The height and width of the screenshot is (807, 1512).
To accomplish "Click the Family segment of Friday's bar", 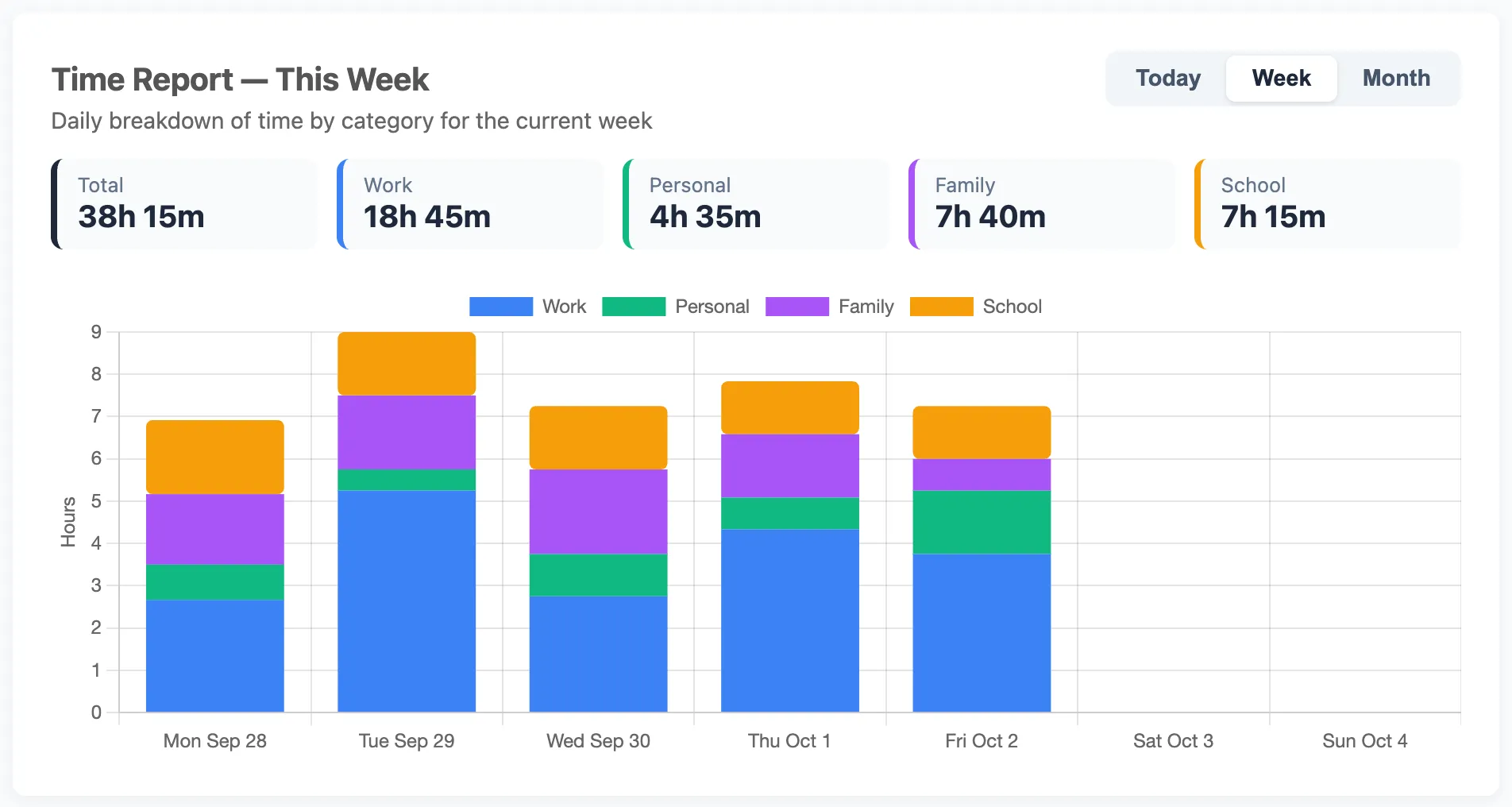I will 982,474.
